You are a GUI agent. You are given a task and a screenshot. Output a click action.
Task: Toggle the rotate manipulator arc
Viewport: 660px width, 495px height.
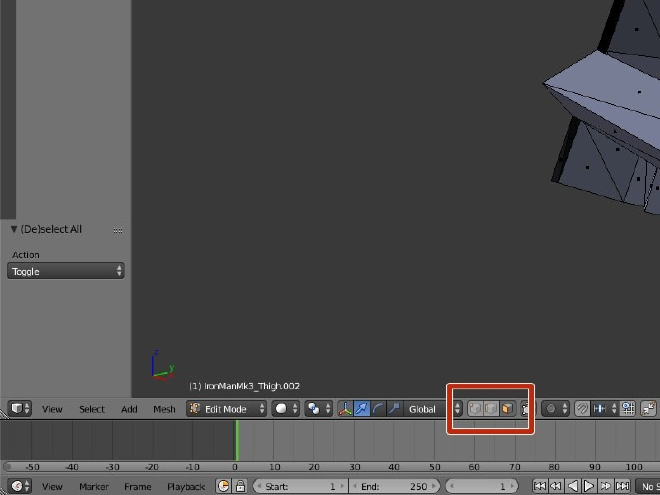[x=378, y=409]
